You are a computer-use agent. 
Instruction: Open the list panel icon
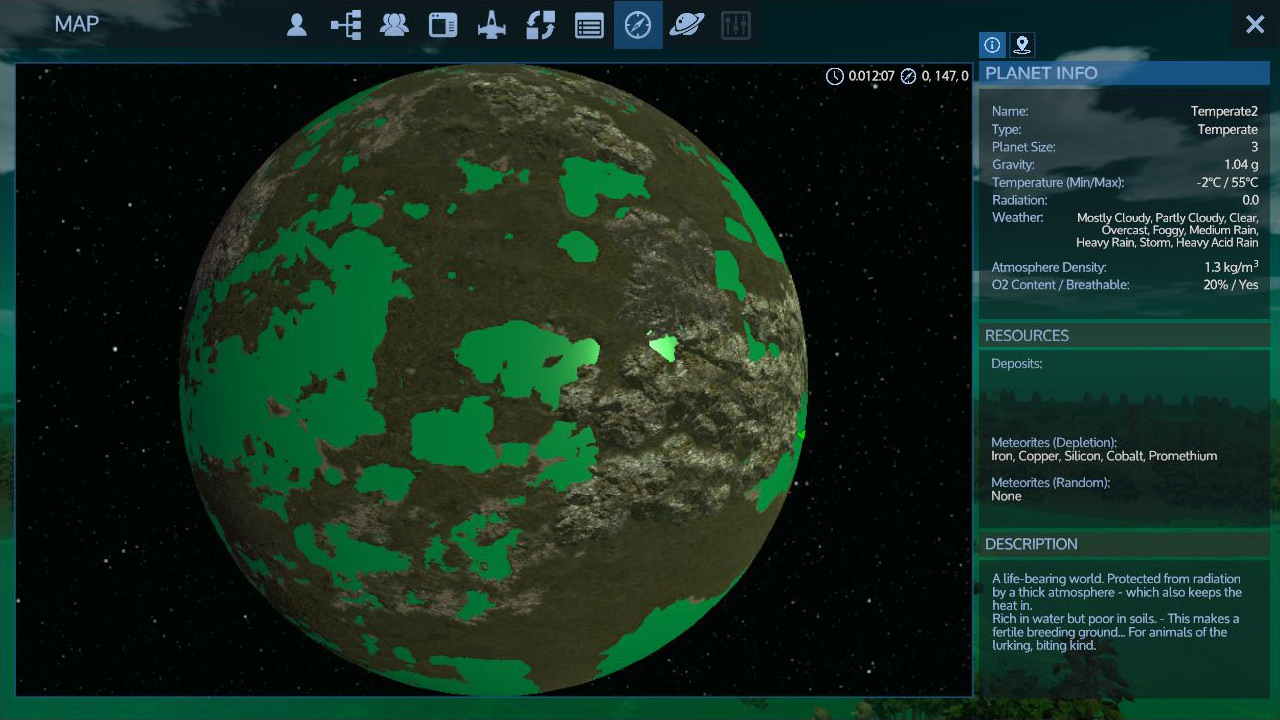click(589, 25)
